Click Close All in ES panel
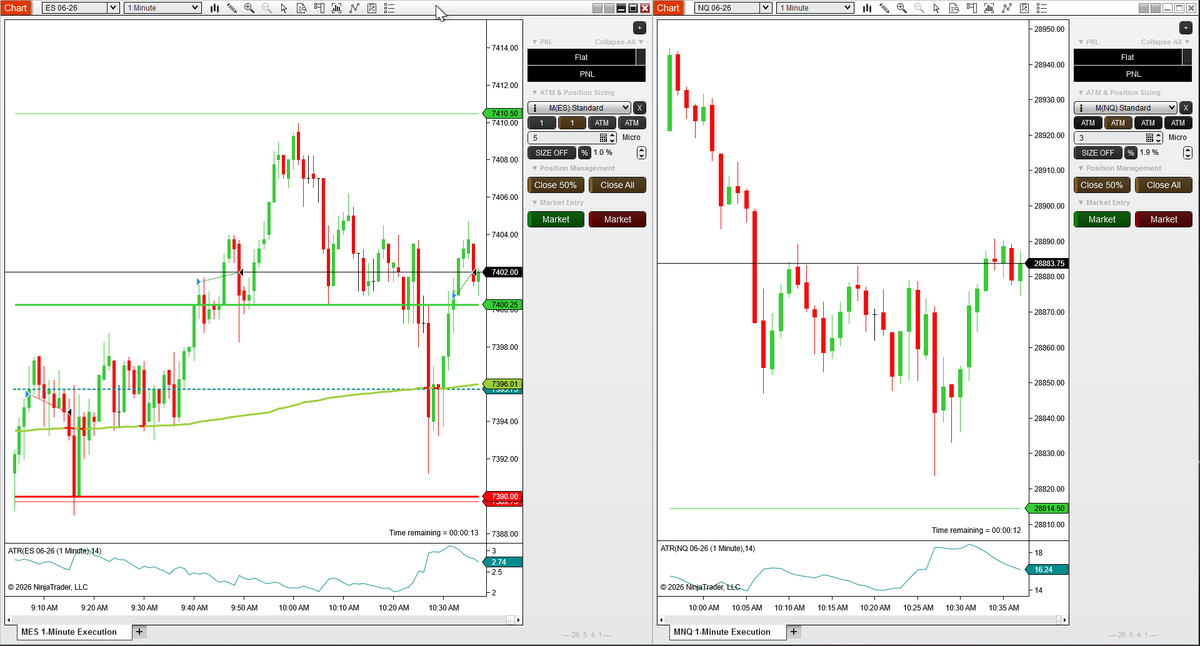 [x=618, y=185]
